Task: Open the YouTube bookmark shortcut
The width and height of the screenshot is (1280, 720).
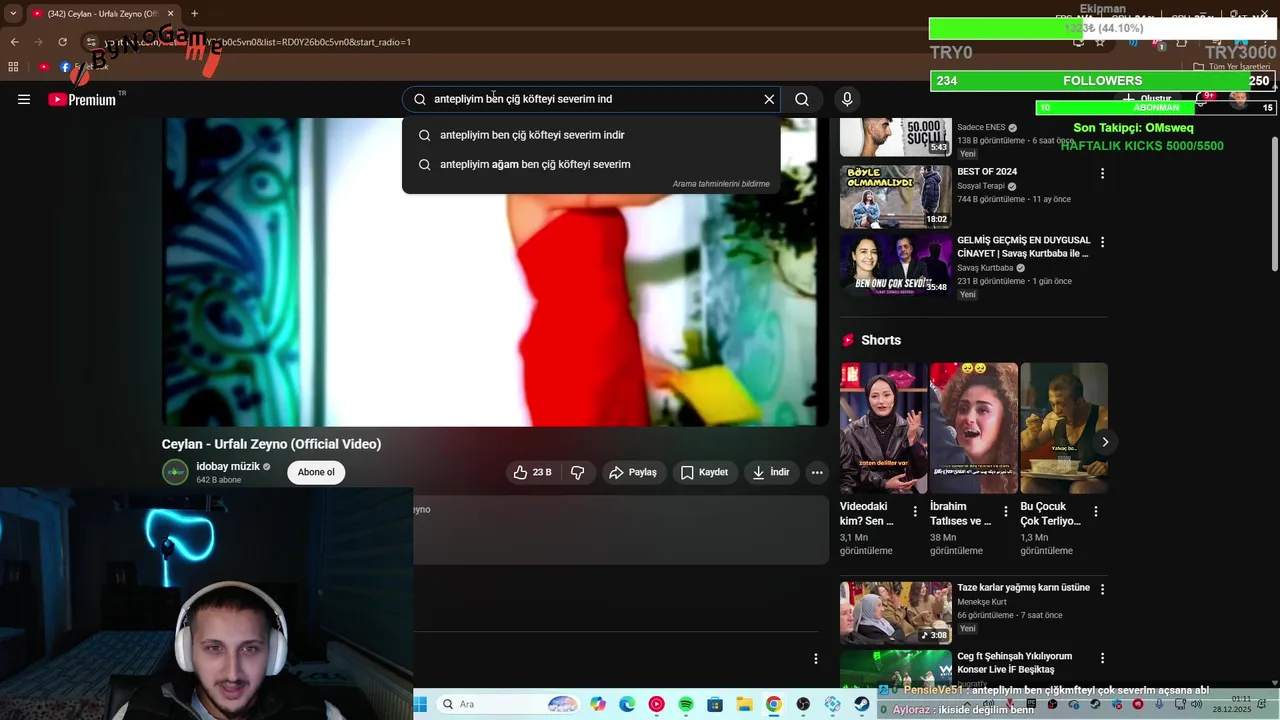Action: 43,67
